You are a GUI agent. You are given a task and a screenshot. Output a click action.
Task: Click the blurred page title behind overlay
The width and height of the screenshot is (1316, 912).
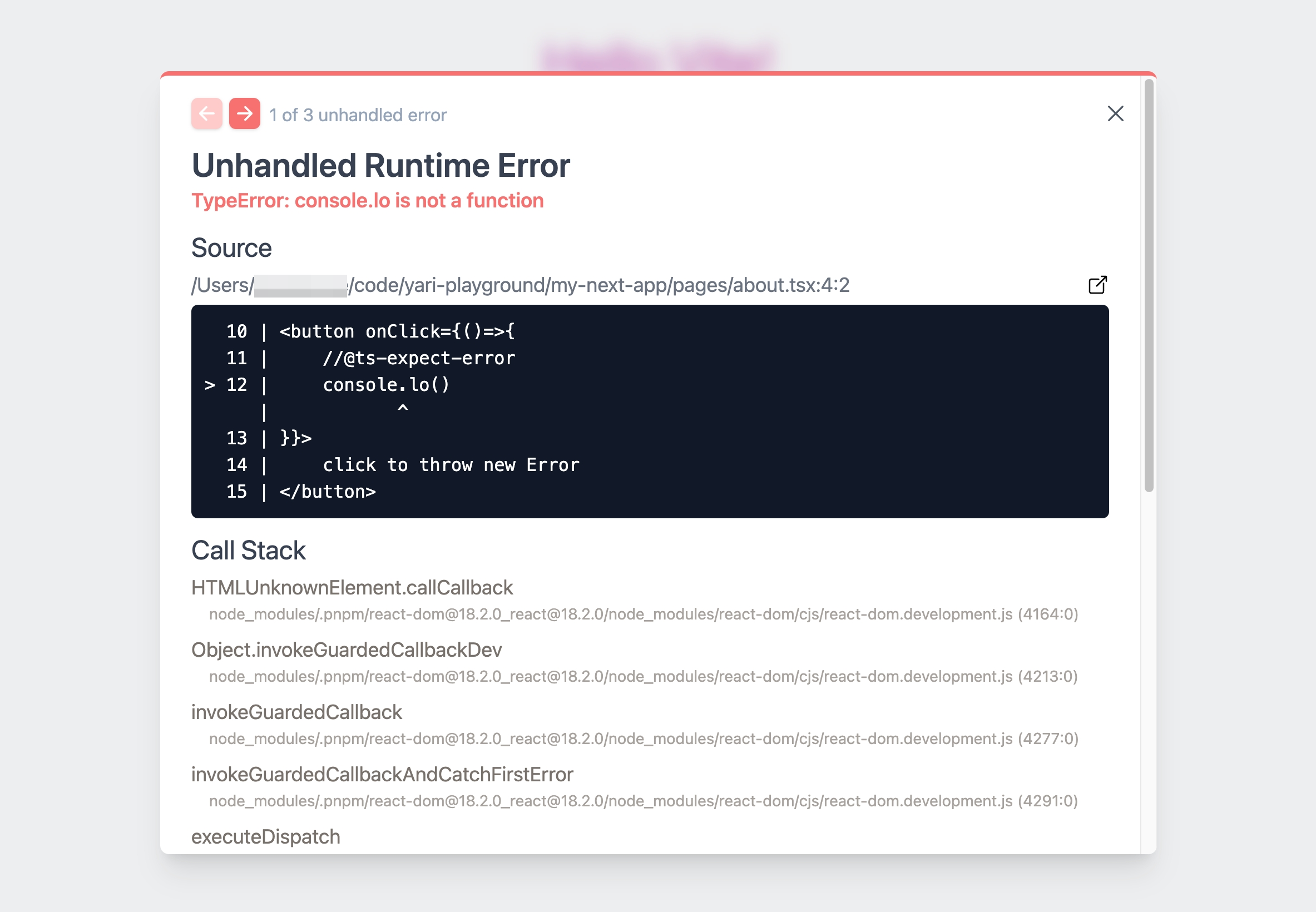click(657, 57)
